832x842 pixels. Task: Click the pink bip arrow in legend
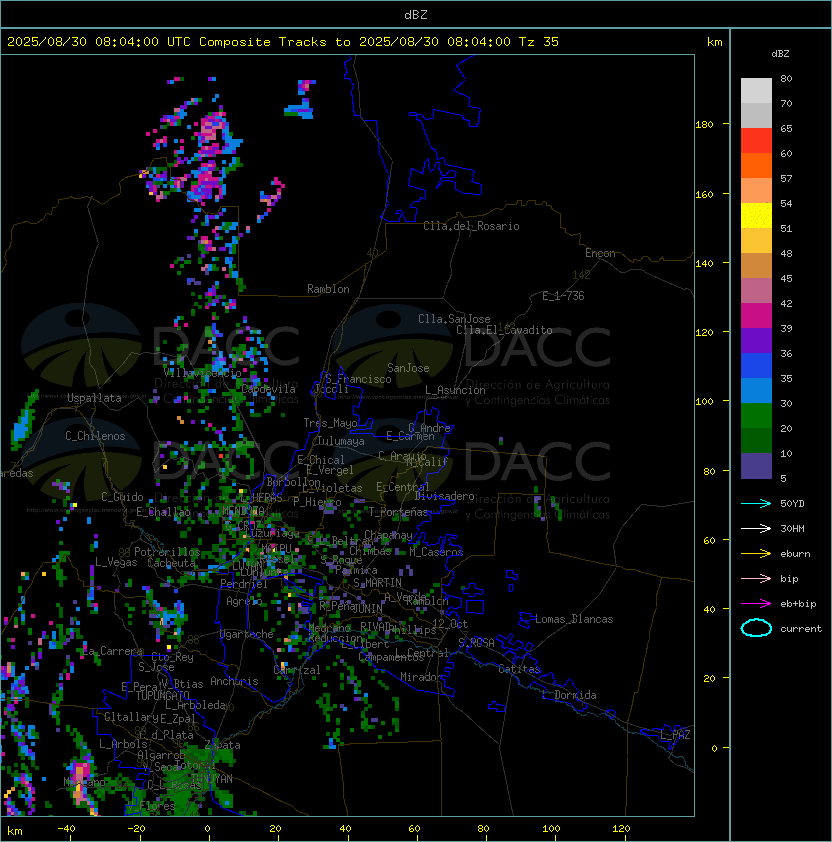click(x=756, y=578)
